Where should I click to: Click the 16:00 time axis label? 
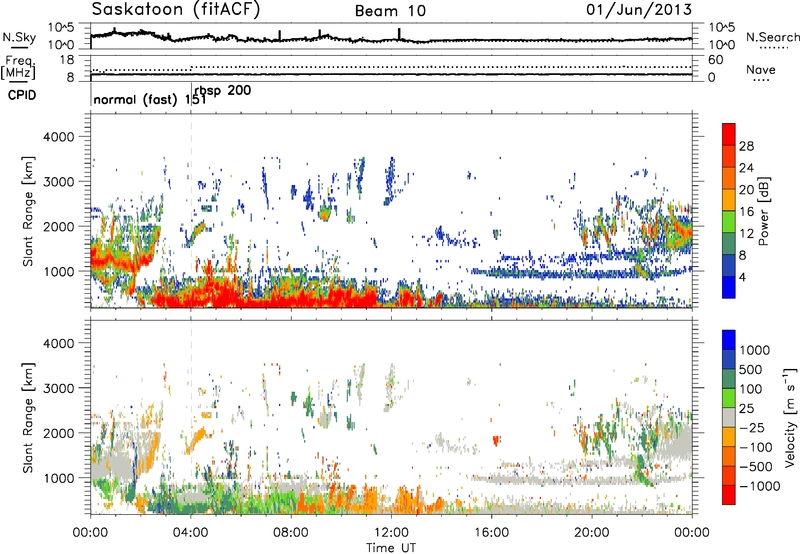(491, 533)
